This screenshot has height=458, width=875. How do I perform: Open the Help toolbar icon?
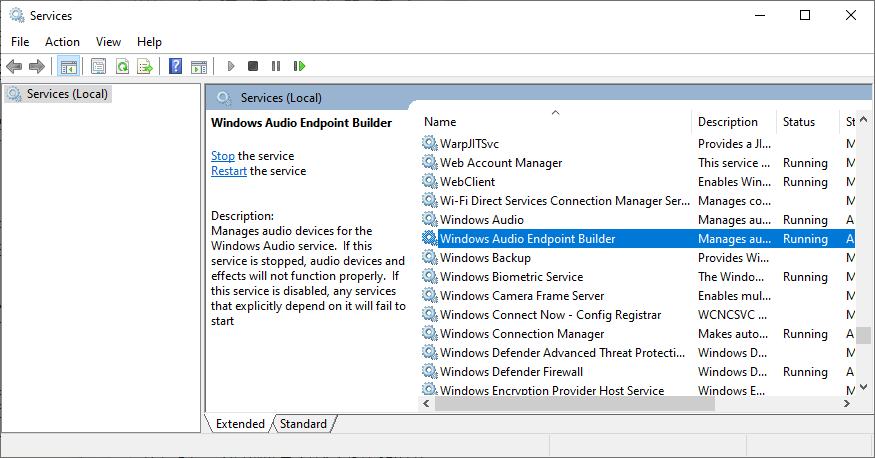[175, 66]
